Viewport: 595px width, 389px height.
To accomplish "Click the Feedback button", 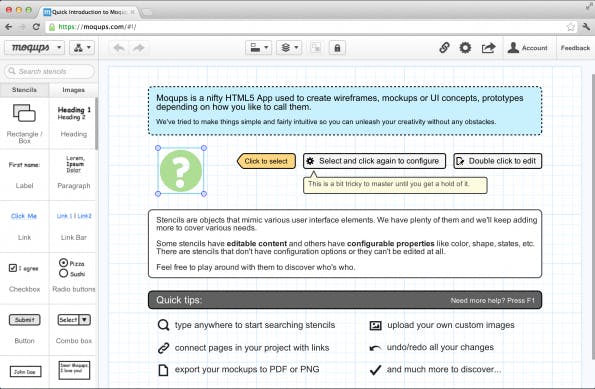I will (575, 48).
